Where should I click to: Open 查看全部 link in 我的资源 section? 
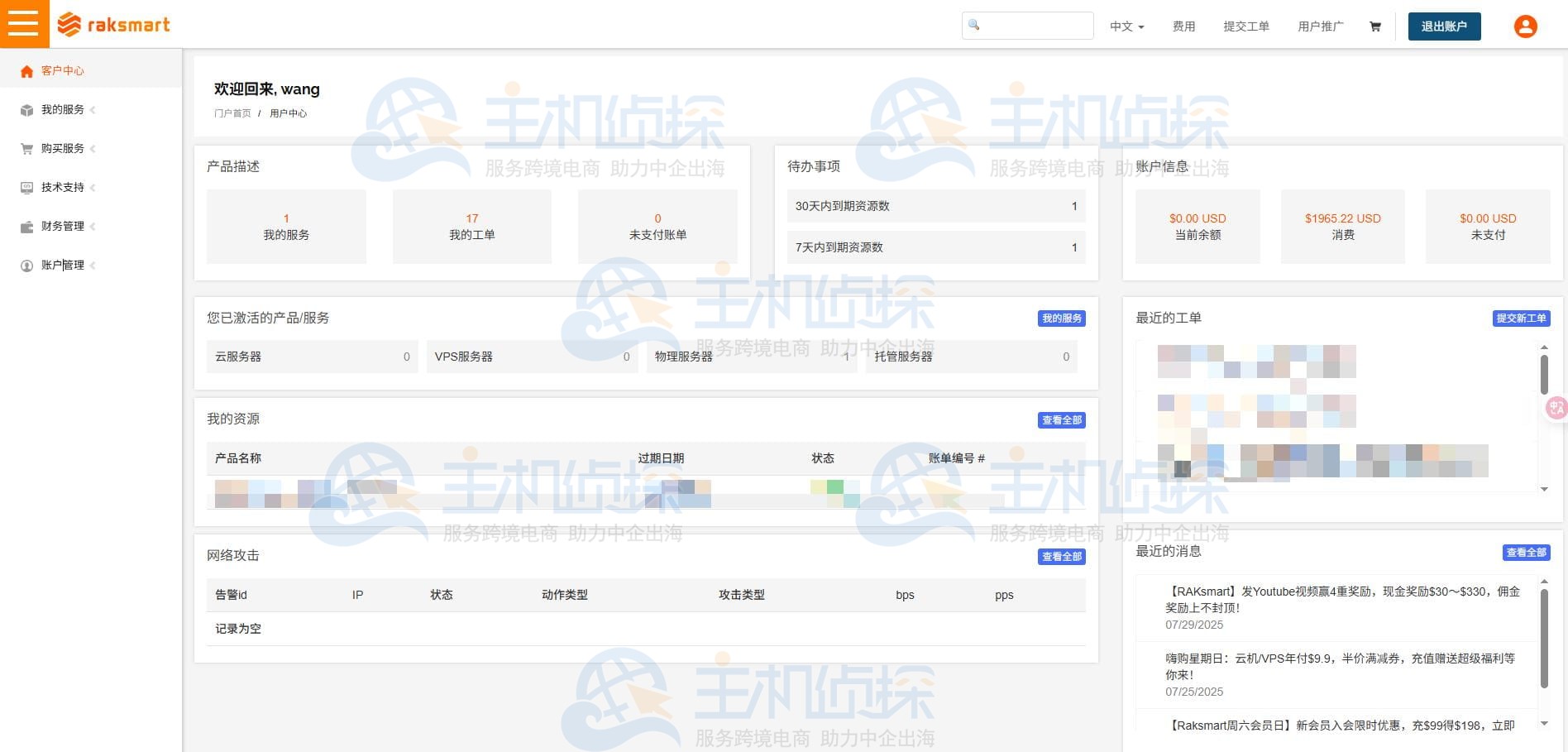pyautogui.click(x=1061, y=420)
